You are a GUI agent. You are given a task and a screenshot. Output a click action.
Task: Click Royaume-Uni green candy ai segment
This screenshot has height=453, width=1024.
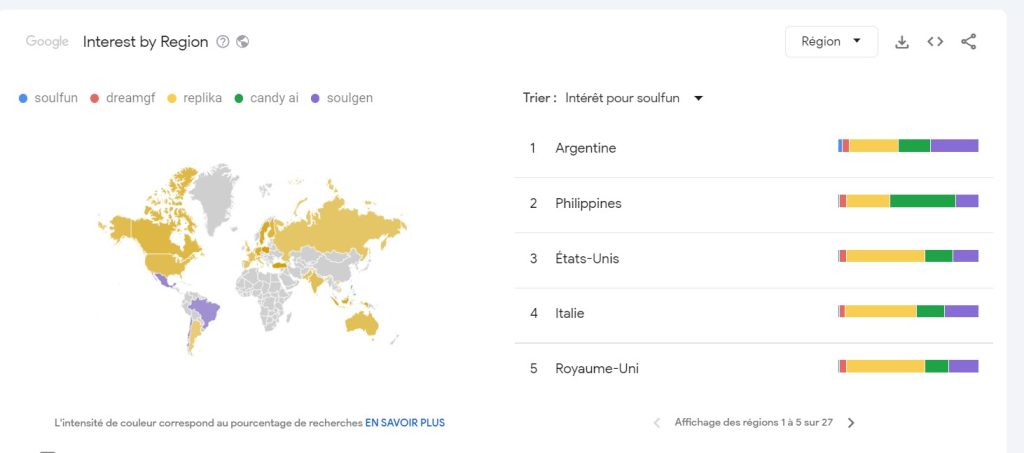pos(936,366)
